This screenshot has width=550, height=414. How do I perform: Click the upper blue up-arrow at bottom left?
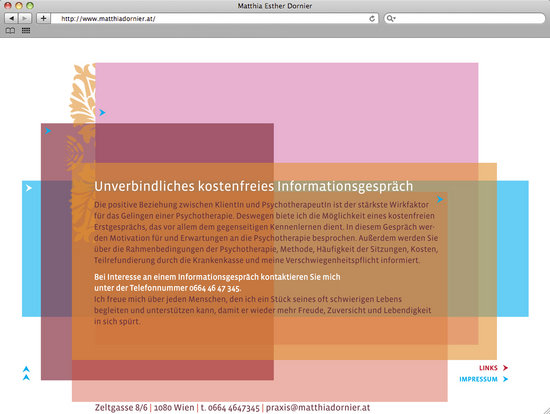[26, 369]
